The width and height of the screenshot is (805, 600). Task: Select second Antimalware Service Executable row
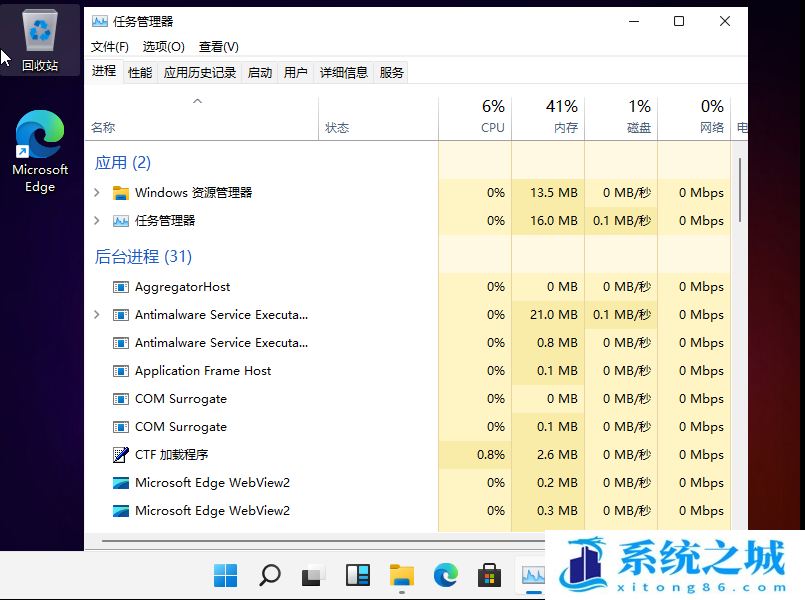tap(407, 343)
